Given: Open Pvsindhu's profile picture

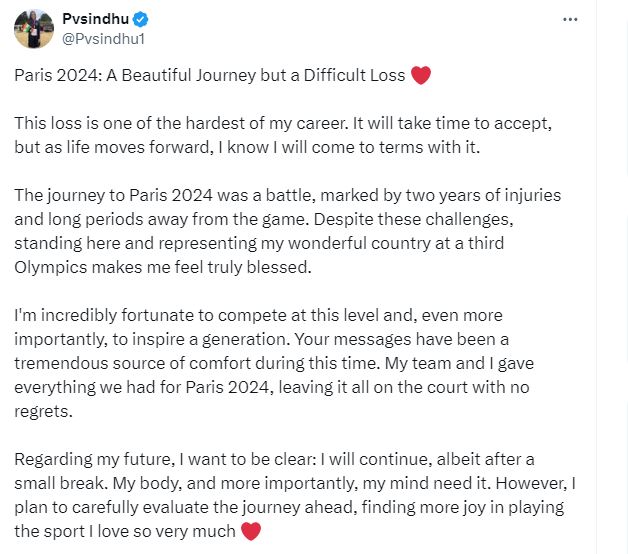Looking at the screenshot, I should click(x=33, y=28).
